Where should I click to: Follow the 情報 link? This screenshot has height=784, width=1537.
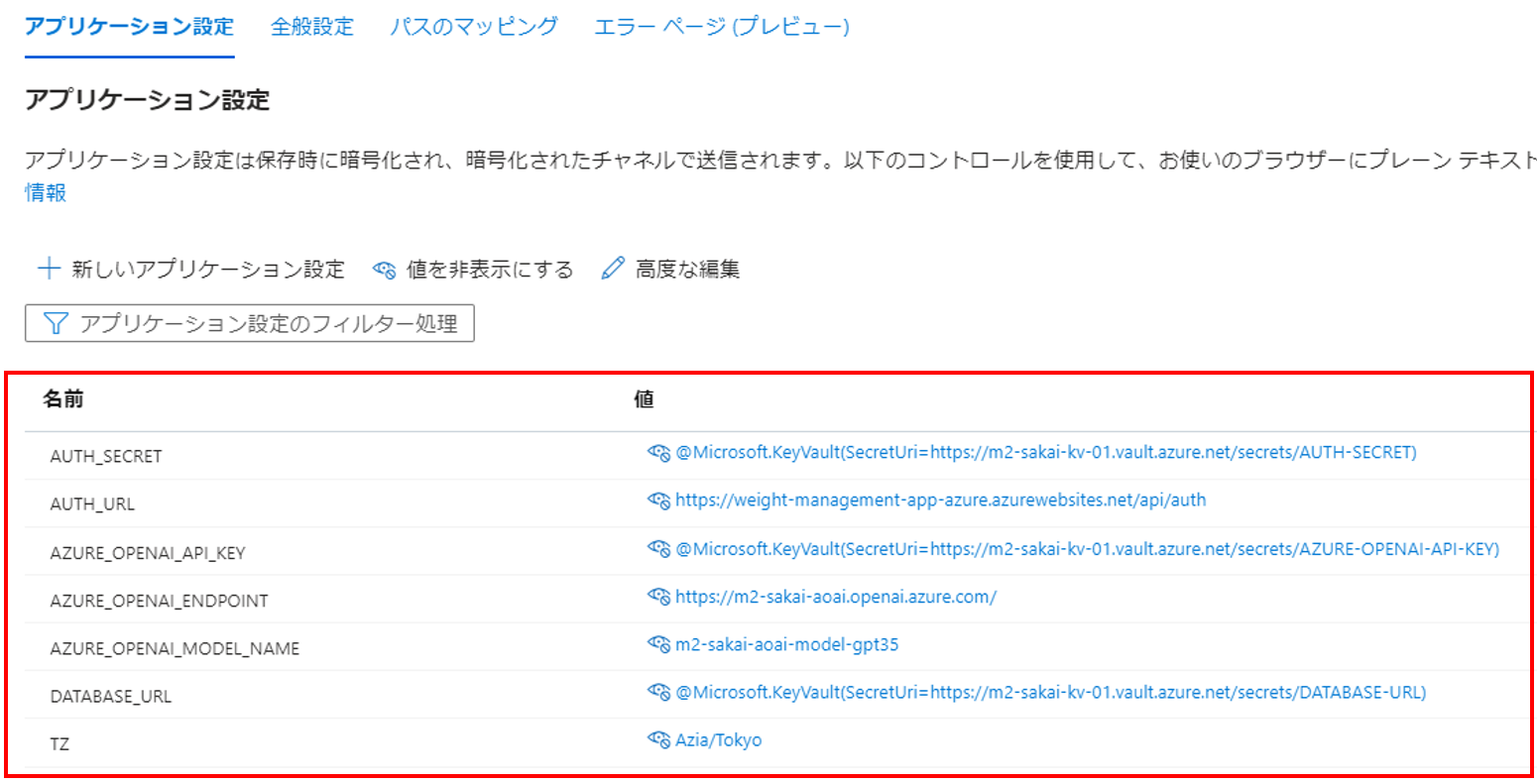point(46,192)
